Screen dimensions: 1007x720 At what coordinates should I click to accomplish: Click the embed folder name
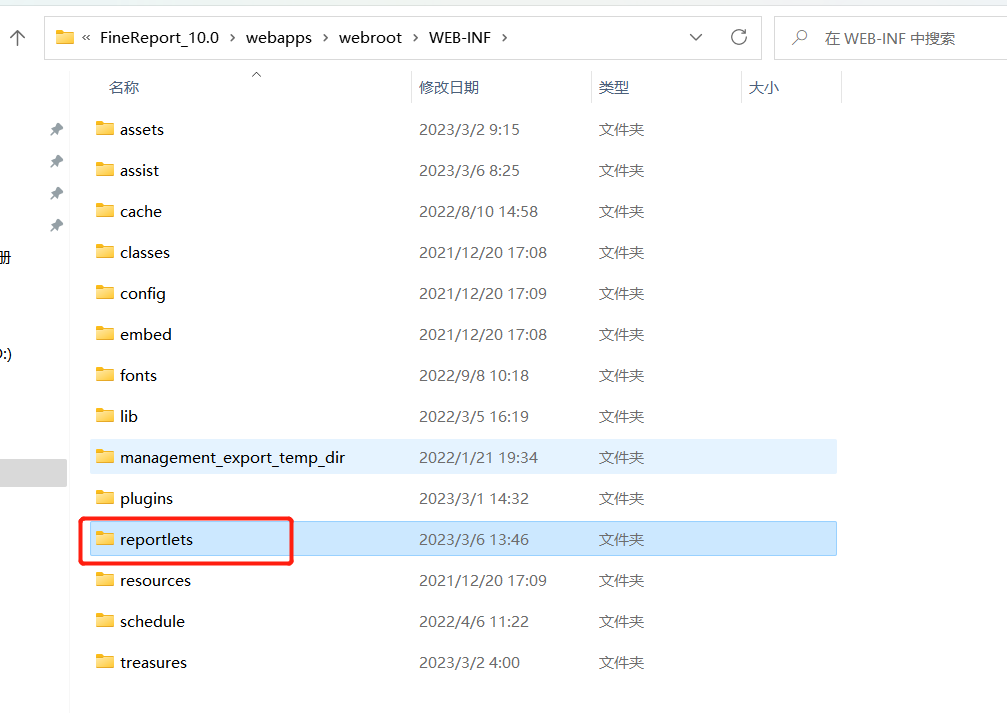146,335
